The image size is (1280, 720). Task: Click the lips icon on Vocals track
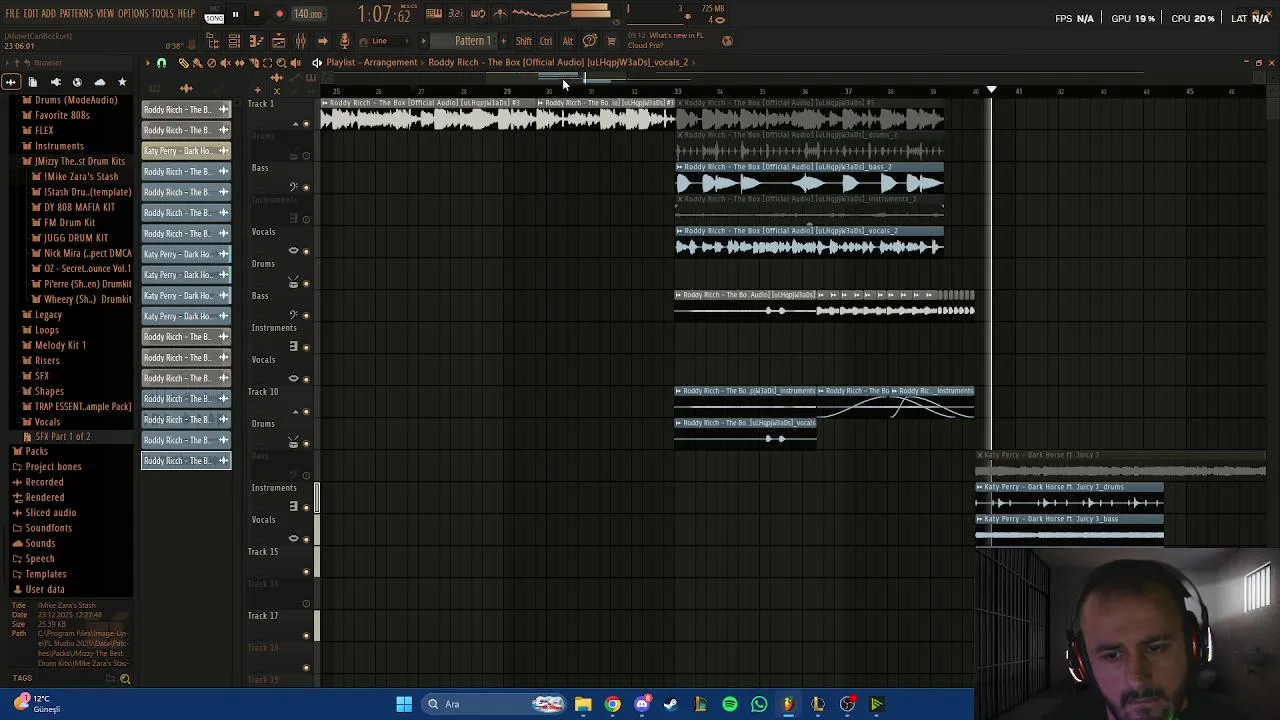(293, 250)
